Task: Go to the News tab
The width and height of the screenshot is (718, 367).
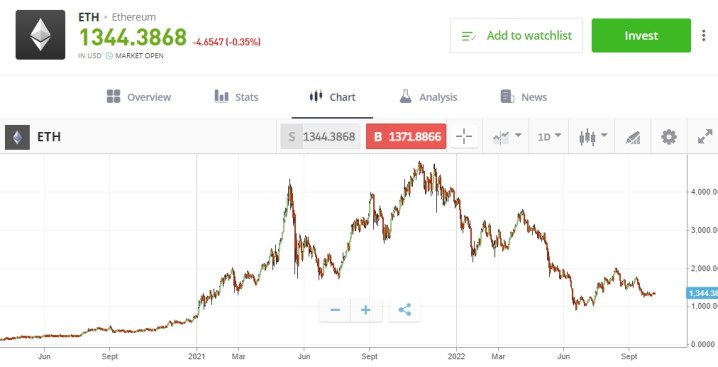Action: (x=523, y=97)
